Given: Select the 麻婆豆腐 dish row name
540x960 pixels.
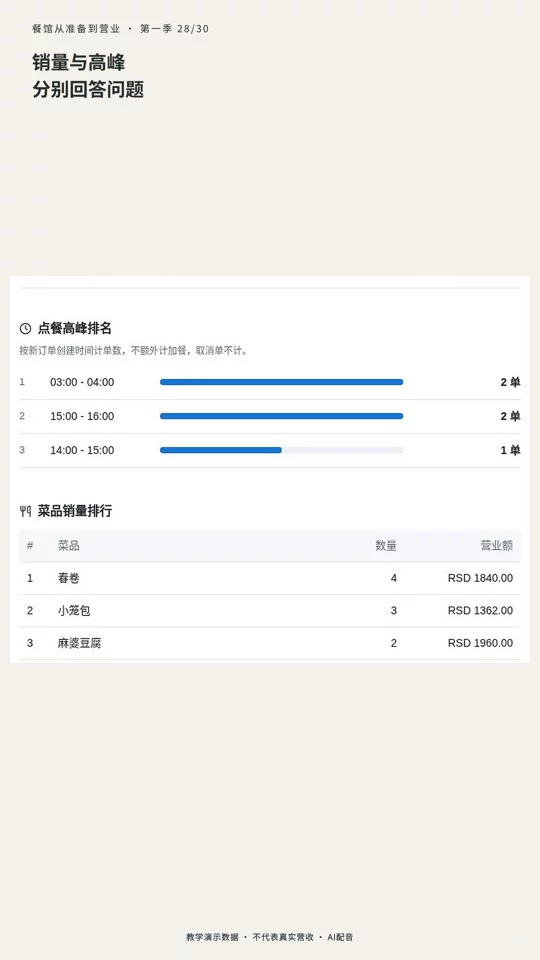Looking at the screenshot, I should tap(80, 643).
